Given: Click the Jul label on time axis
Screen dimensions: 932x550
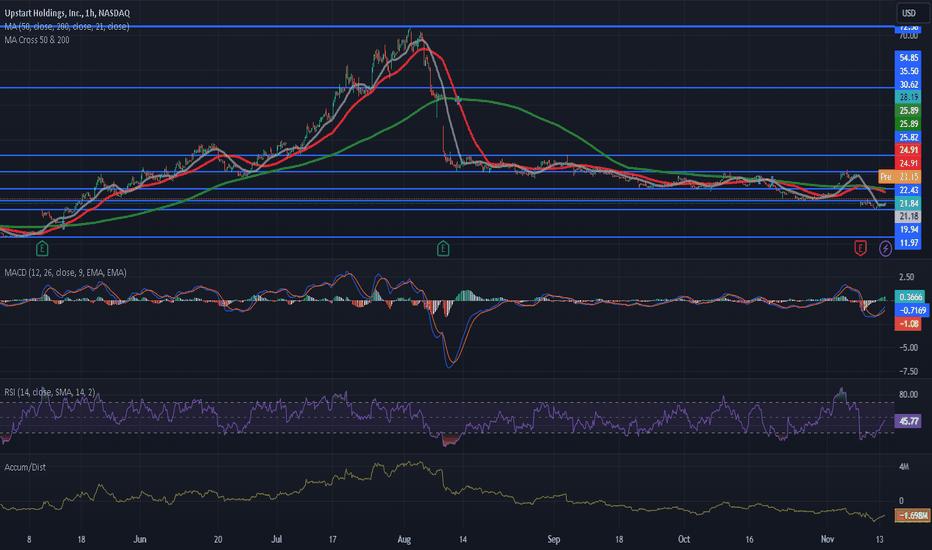Looking at the screenshot, I should coord(276,540).
